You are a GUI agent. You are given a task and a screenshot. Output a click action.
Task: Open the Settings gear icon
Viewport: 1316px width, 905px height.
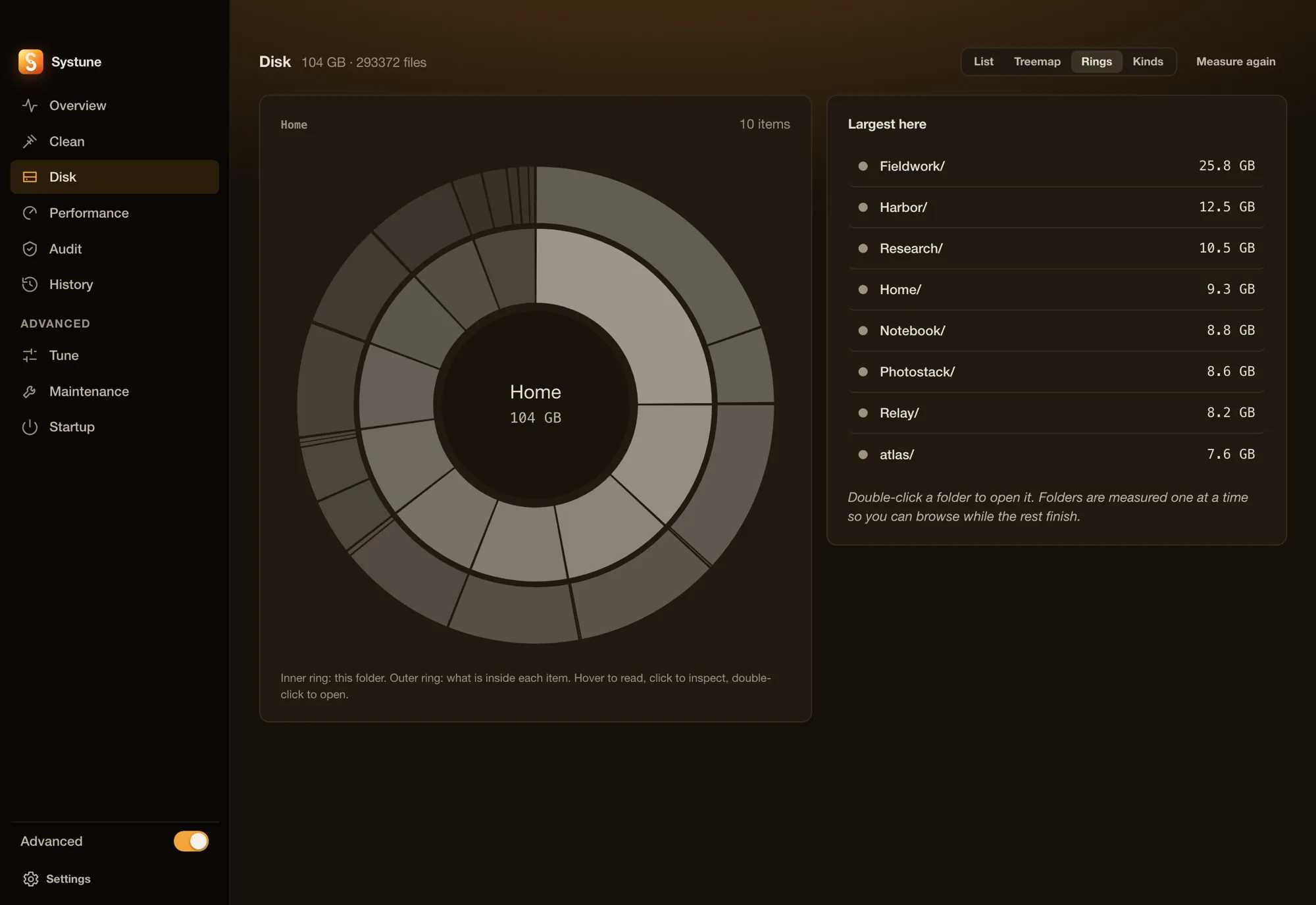(x=31, y=879)
